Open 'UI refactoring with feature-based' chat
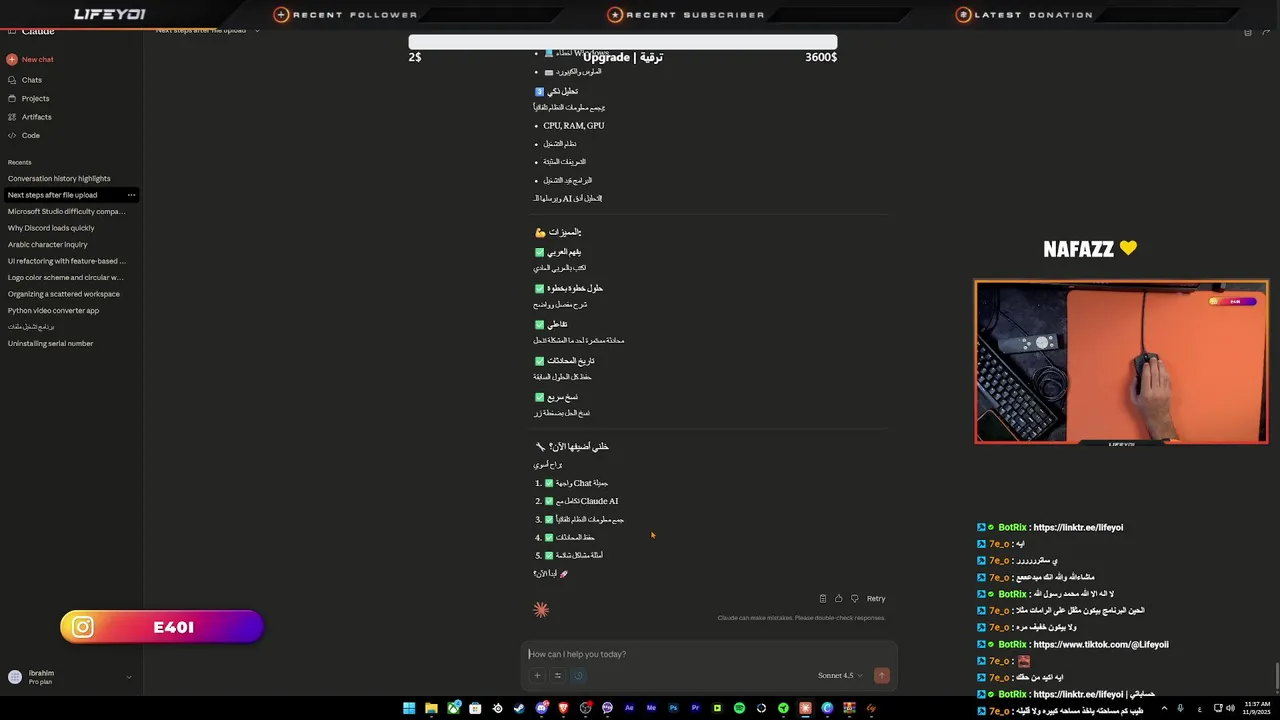 tap(66, 261)
